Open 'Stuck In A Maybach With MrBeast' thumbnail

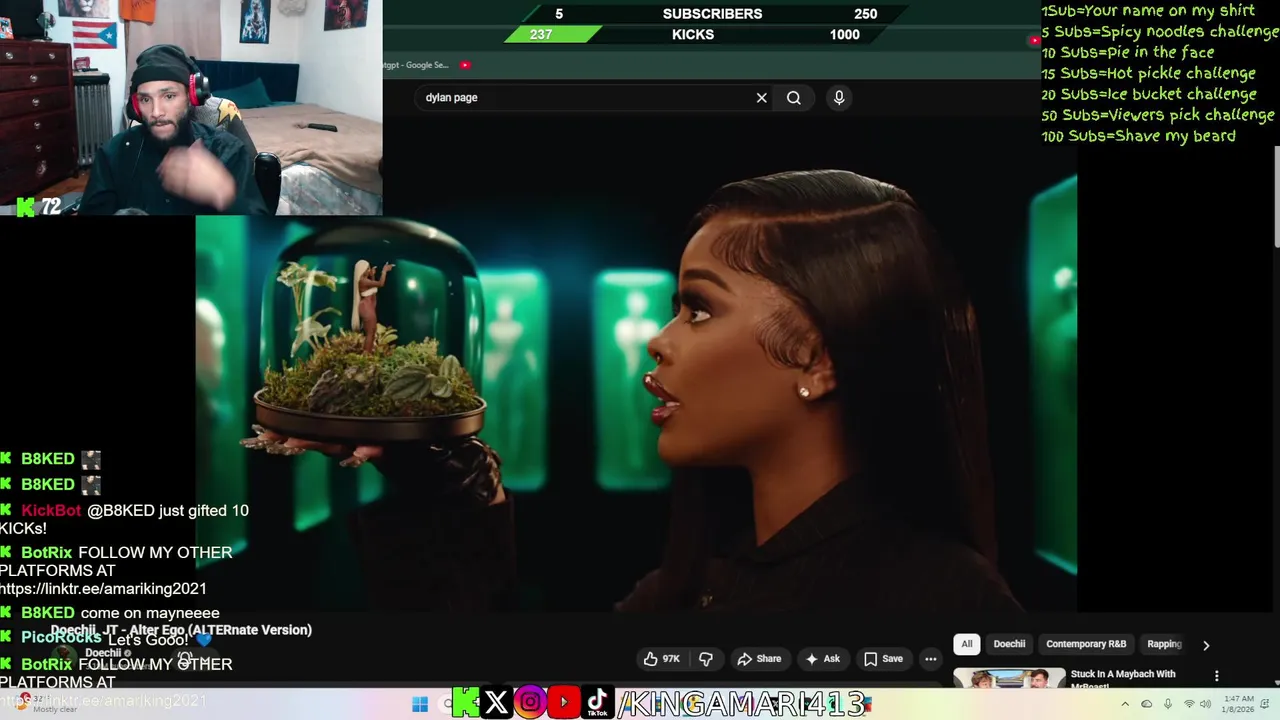coord(1009,679)
